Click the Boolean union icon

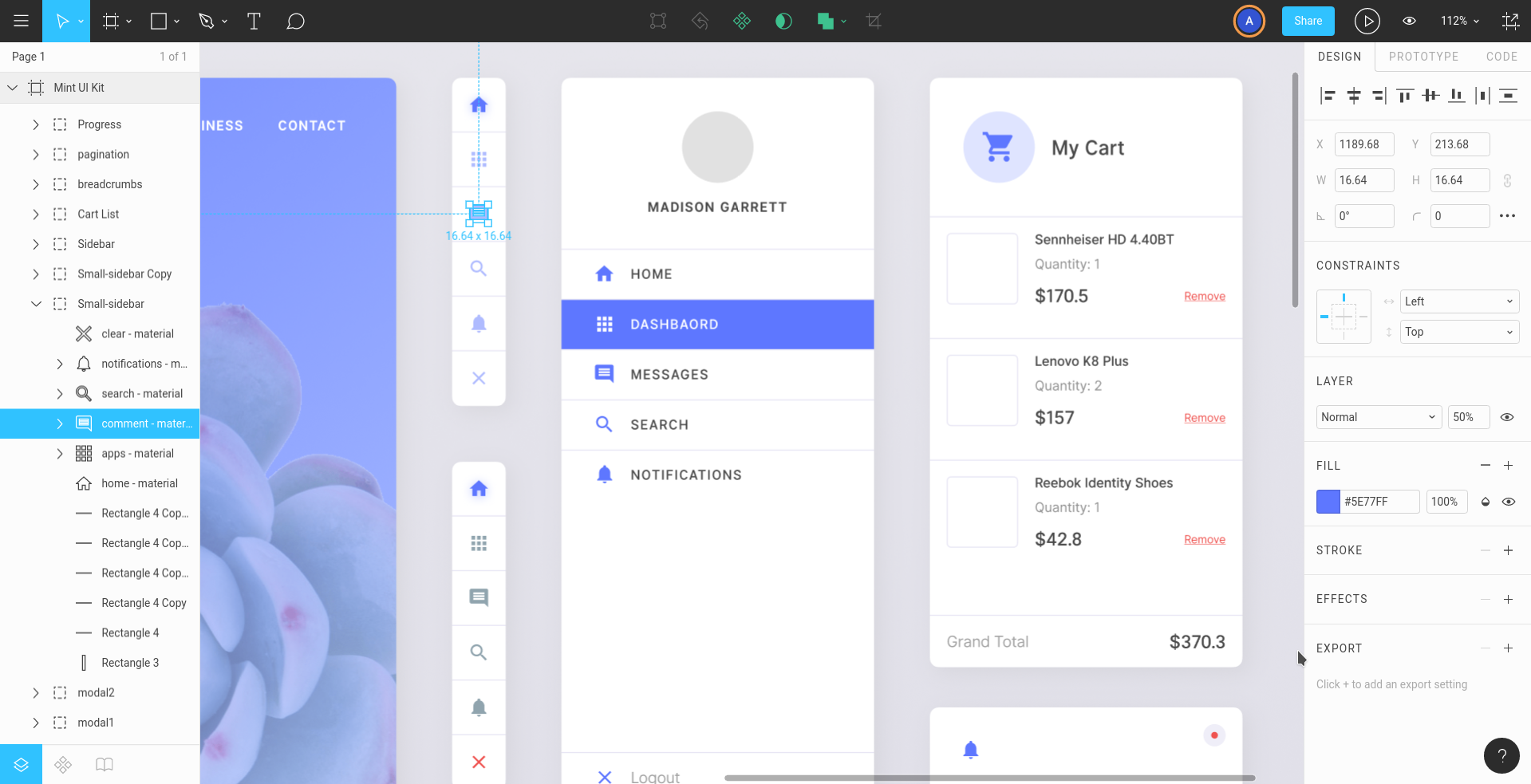[825, 22]
